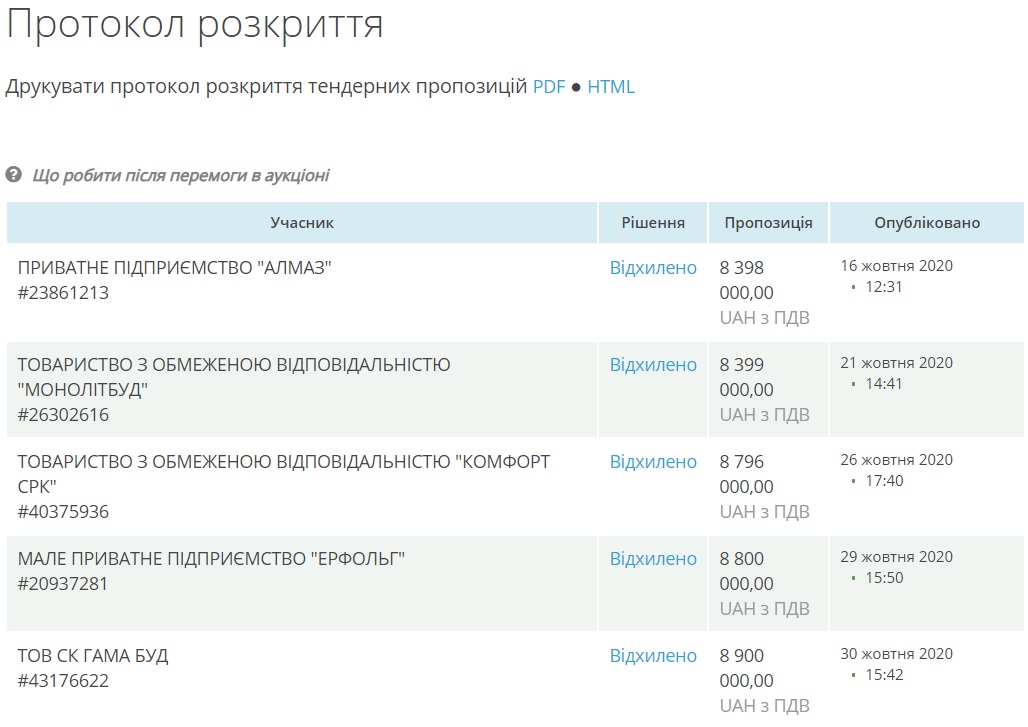Click the 8 796 000,00 proposal amount
Viewport: 1028px width, 727px height.
746,475
